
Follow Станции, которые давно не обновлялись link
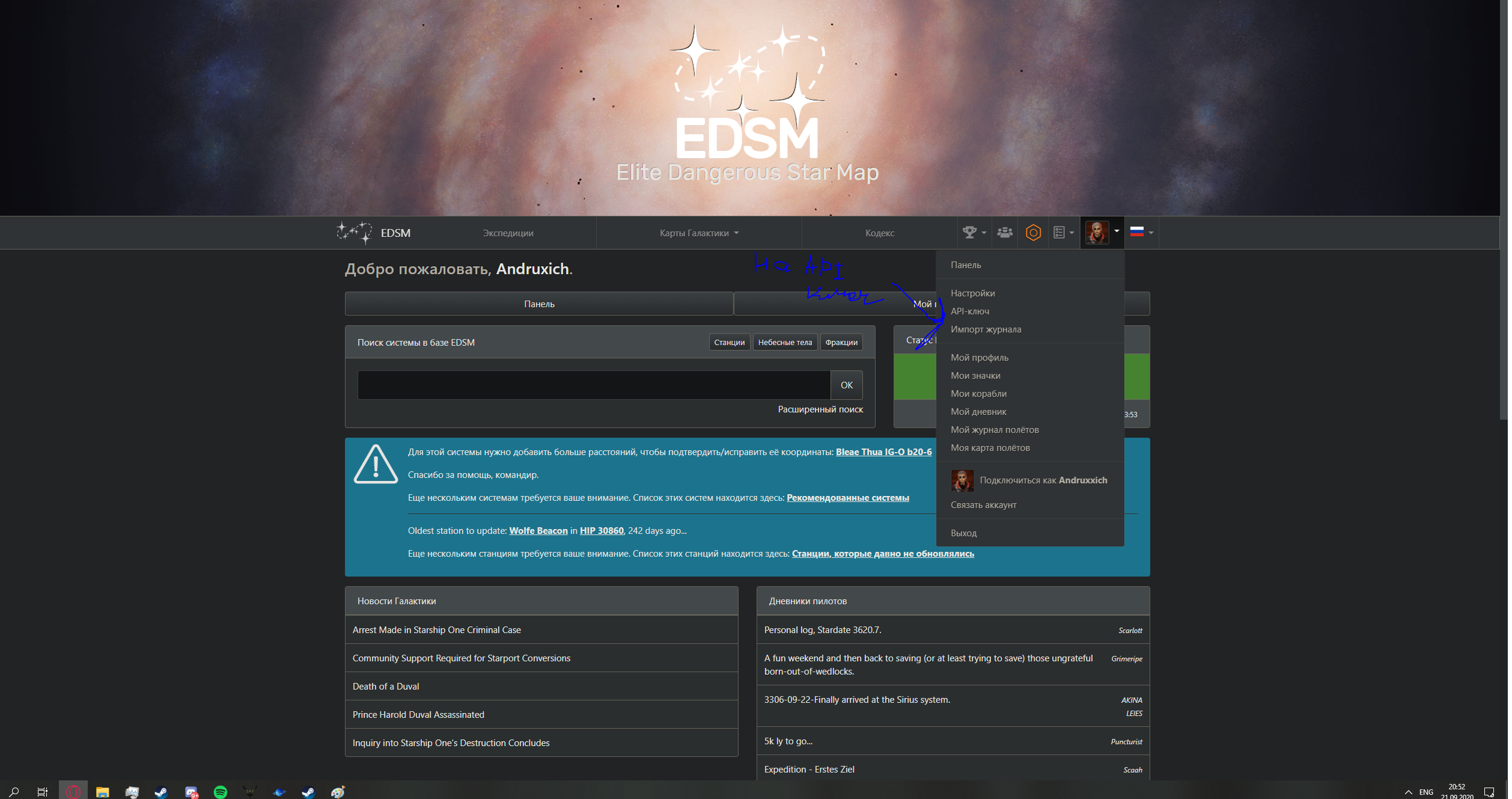[883, 554]
